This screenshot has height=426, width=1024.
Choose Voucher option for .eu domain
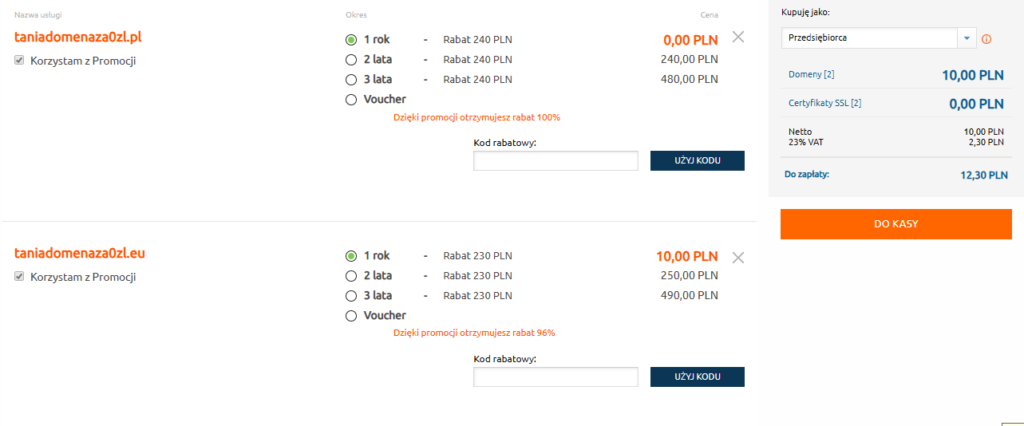[351, 316]
